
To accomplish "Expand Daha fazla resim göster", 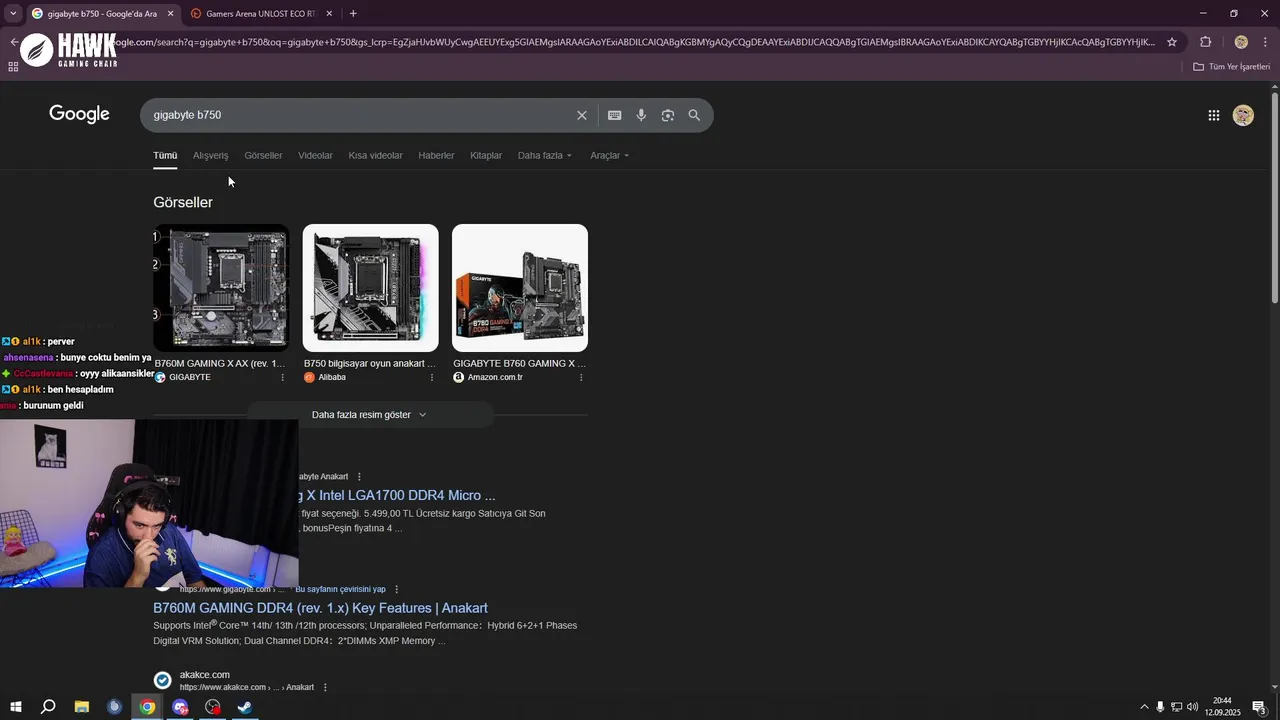I will coord(370,414).
